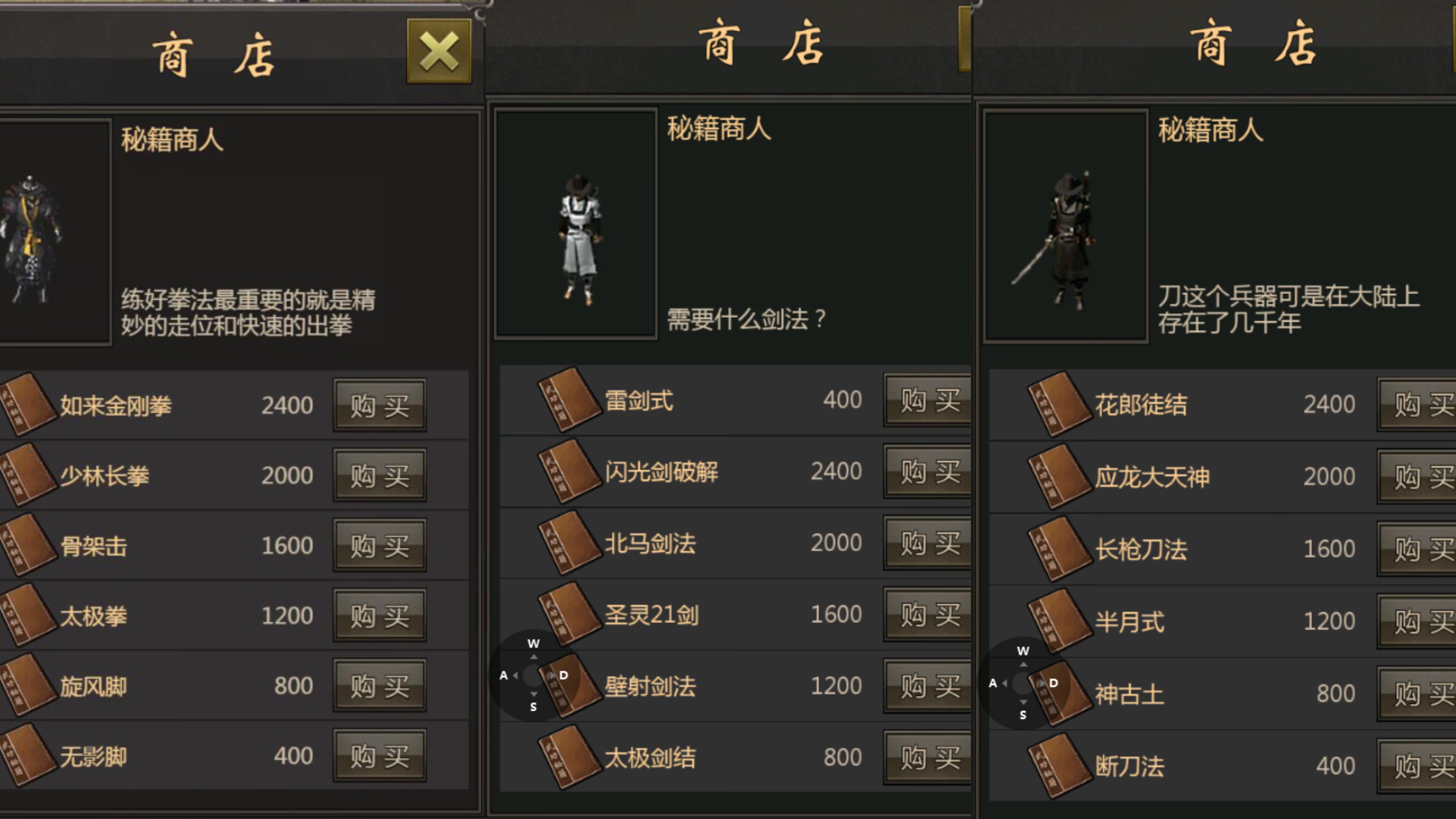Click the 雷剑式 manual book icon
Viewport: 1456px width, 819px height.
tap(569, 399)
